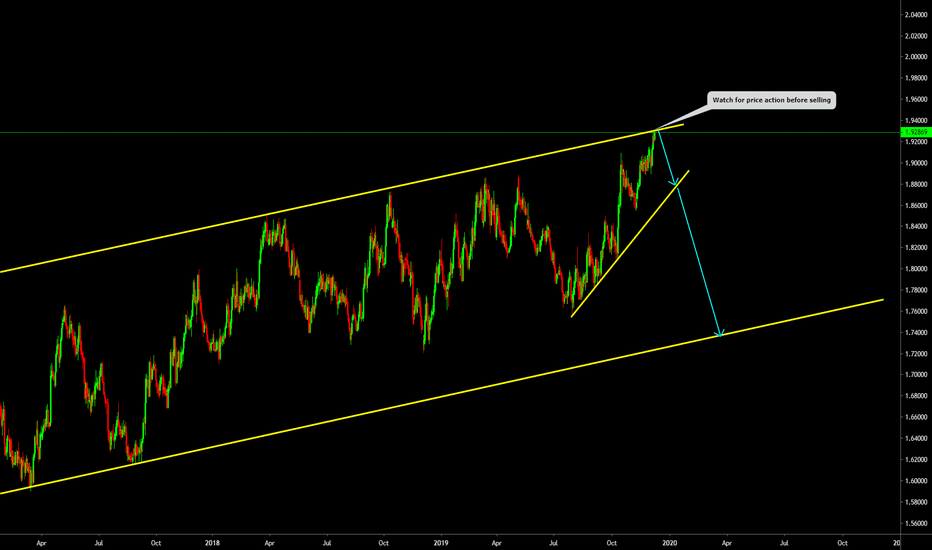Click the 1.74000 price axis label
932x550 pixels.
click(x=916, y=333)
